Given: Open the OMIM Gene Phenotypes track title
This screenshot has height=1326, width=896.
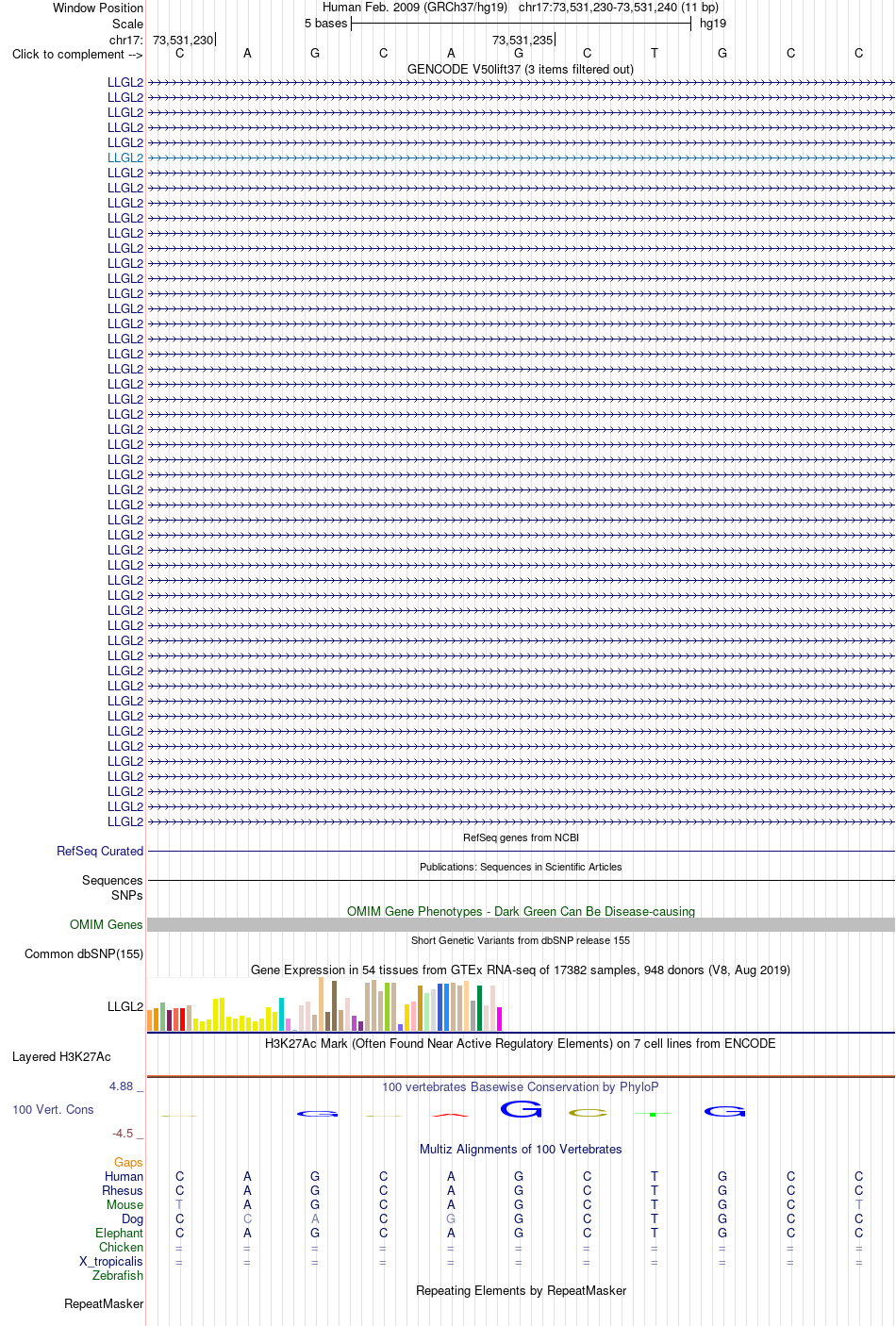Looking at the screenshot, I should click(521, 911).
